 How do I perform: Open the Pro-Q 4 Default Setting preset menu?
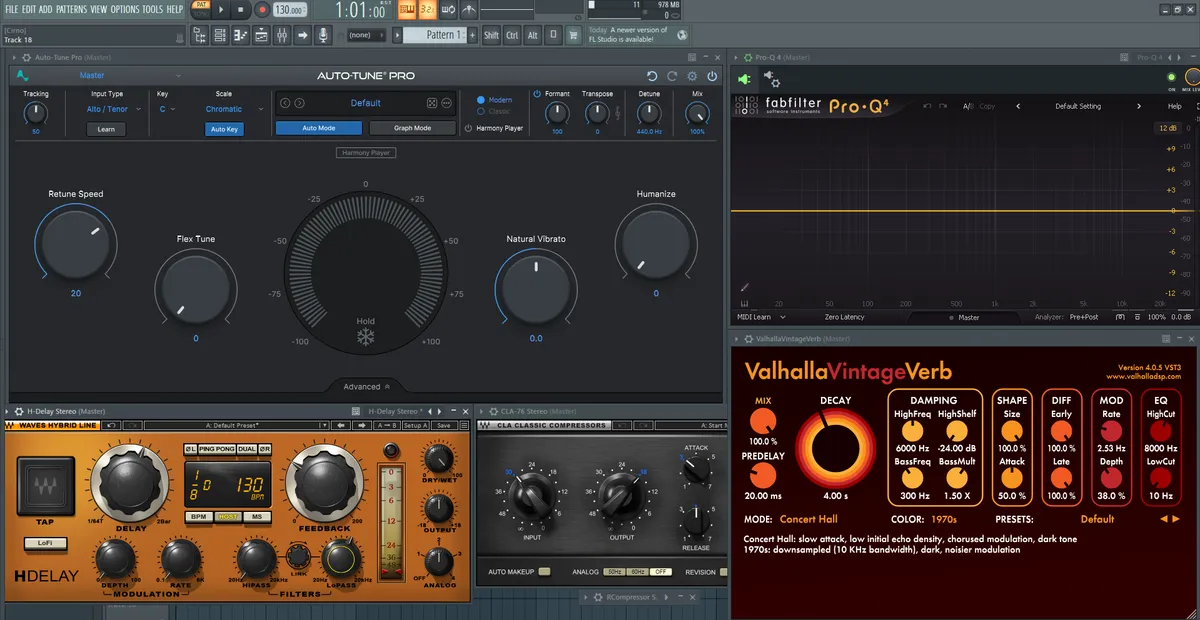pyautogui.click(x=1078, y=106)
